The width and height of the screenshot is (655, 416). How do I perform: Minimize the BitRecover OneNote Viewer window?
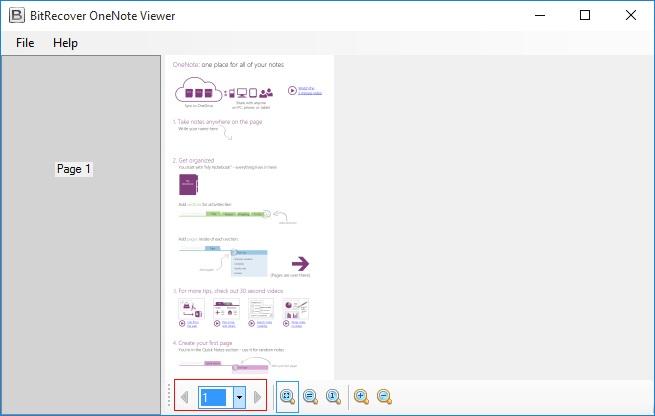click(x=540, y=15)
